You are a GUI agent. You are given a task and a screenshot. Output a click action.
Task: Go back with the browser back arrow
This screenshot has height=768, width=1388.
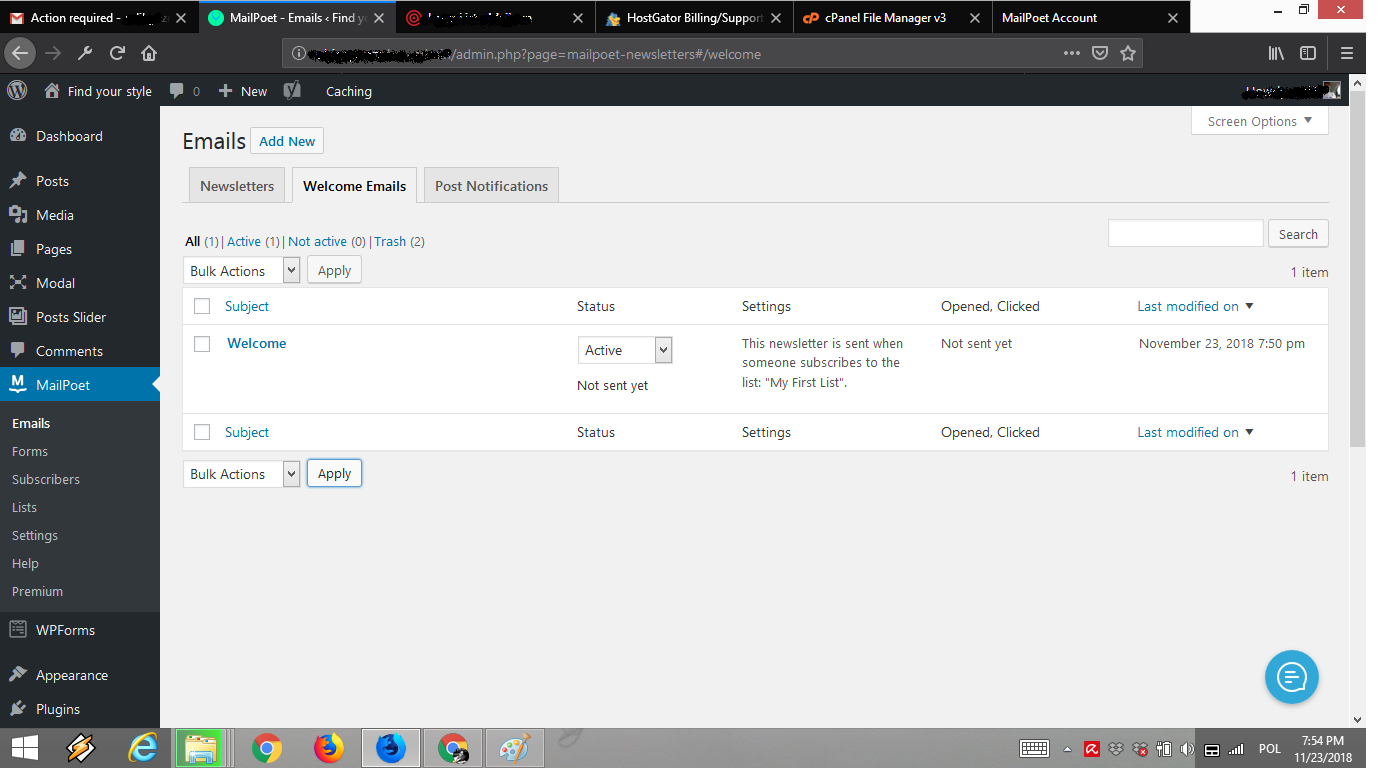tap(21, 53)
